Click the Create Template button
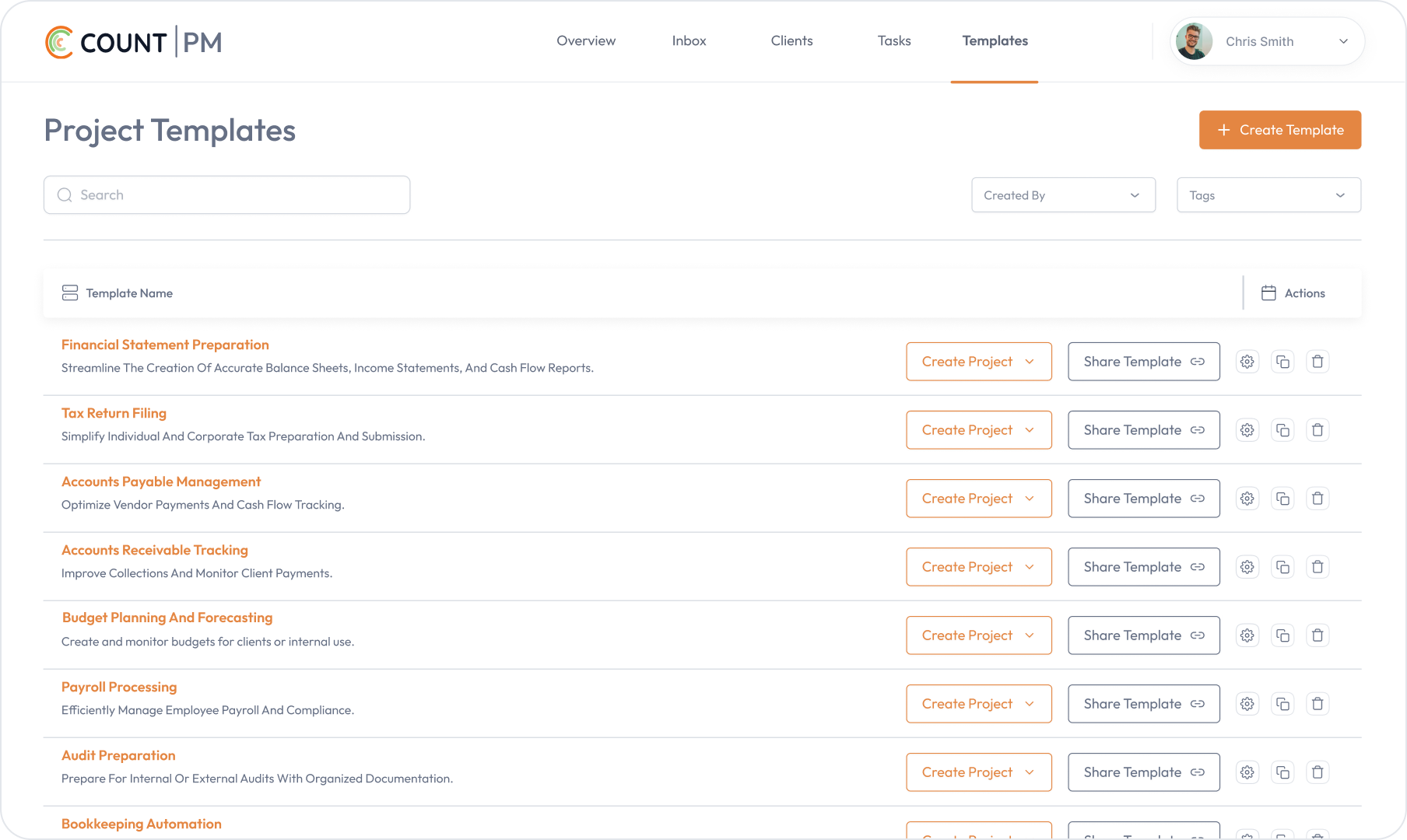 coord(1279,130)
